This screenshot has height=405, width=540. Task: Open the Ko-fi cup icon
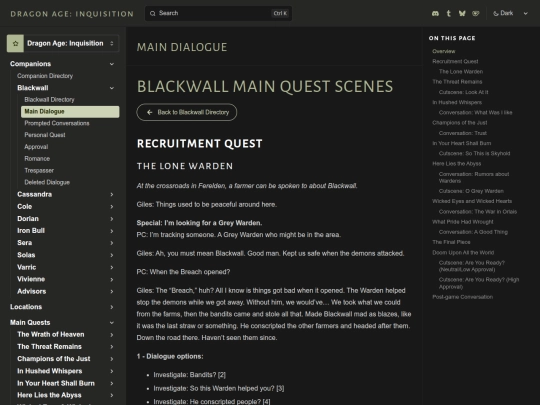476,13
